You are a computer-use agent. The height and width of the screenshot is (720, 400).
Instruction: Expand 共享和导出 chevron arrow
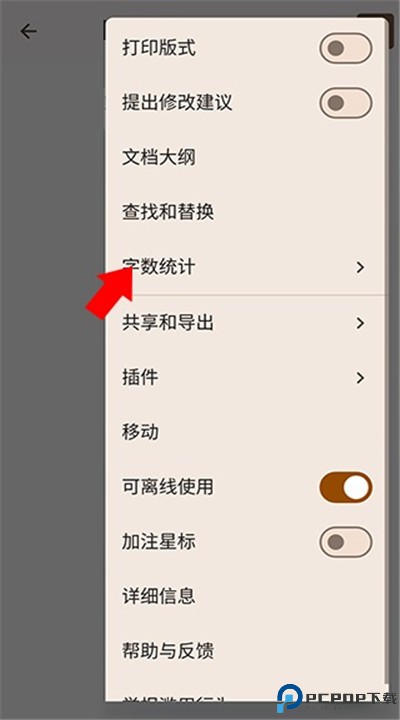coord(361,323)
